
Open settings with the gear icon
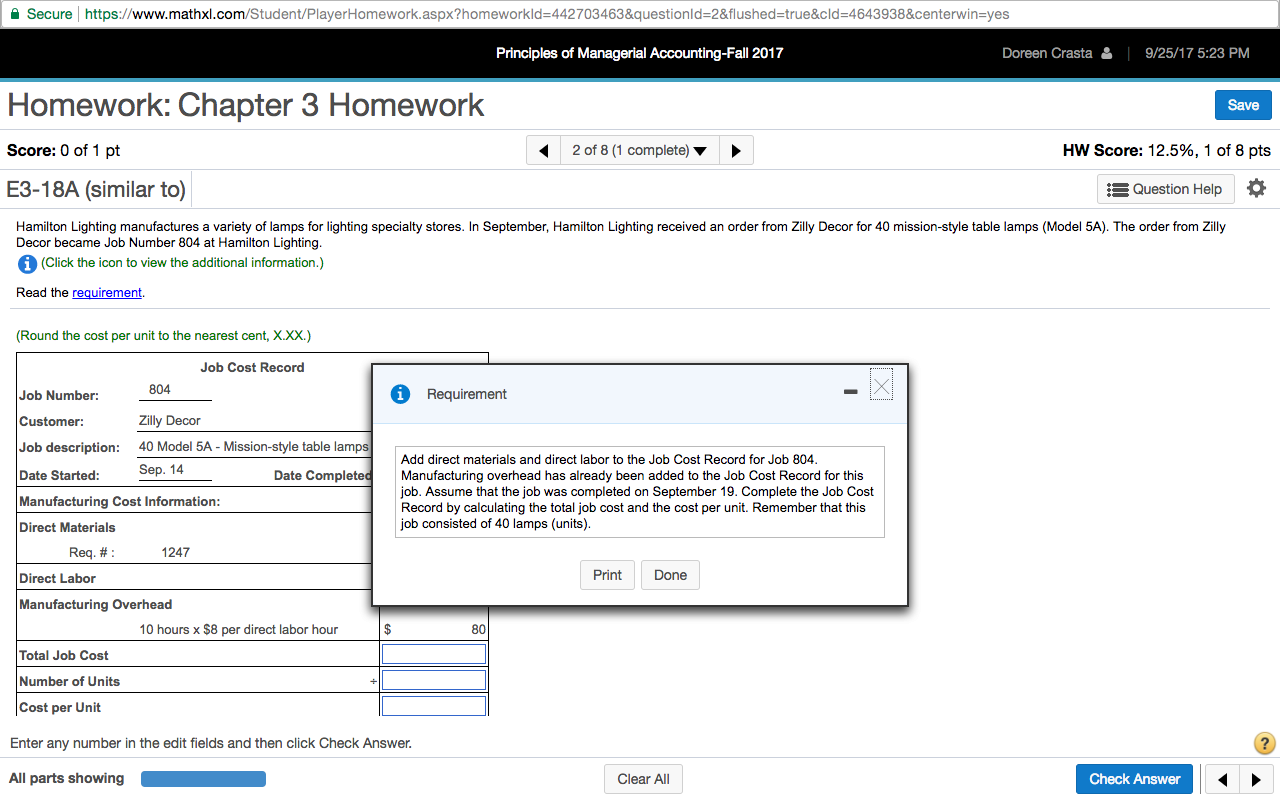(x=1256, y=188)
